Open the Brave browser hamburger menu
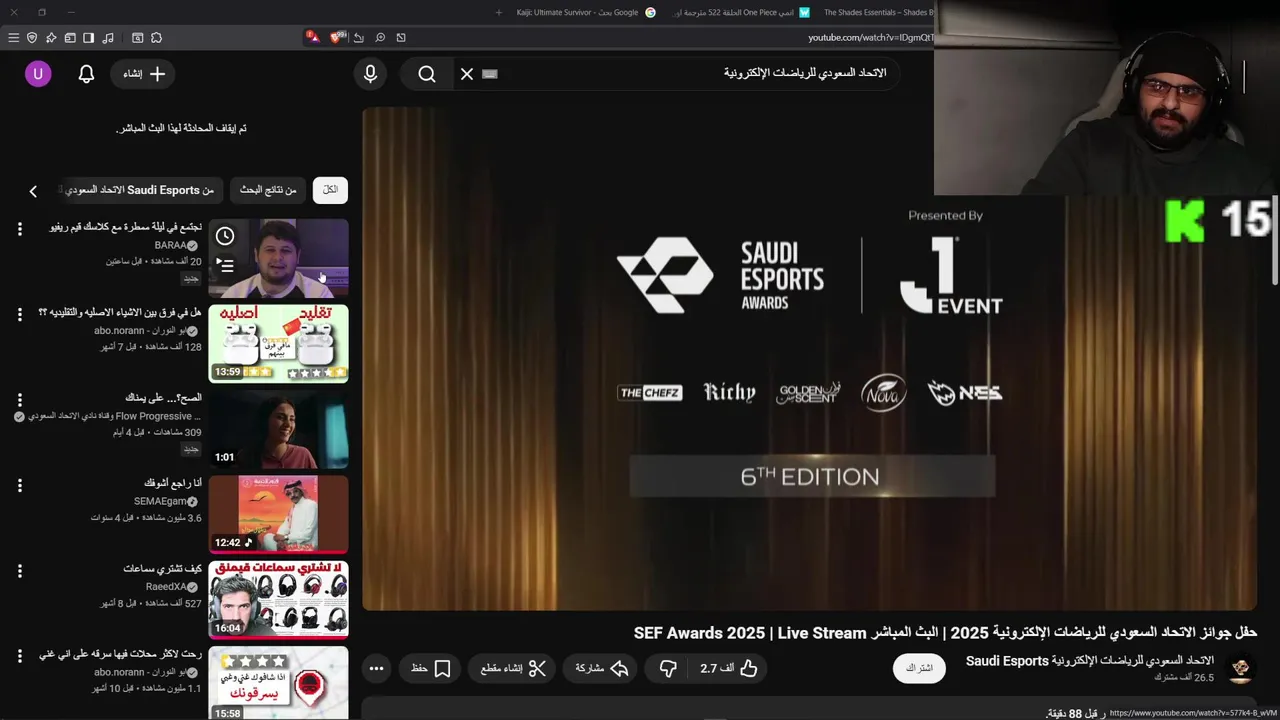1280x720 pixels. point(13,38)
